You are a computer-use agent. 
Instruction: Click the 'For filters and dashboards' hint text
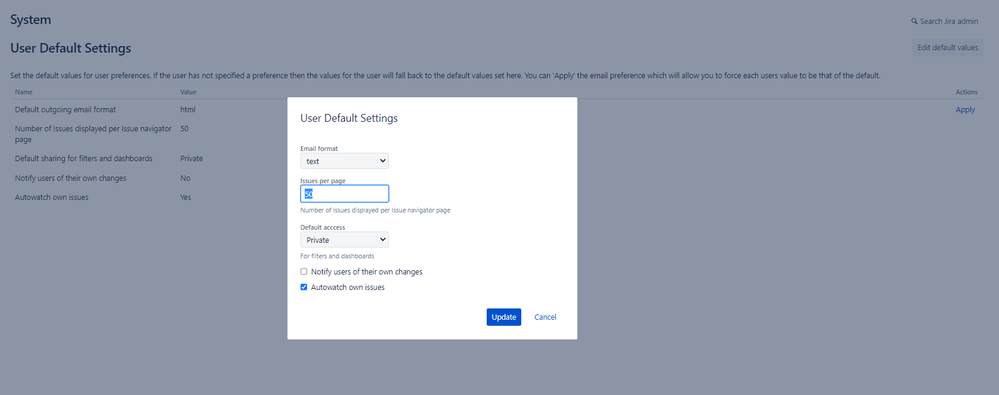click(x=337, y=256)
